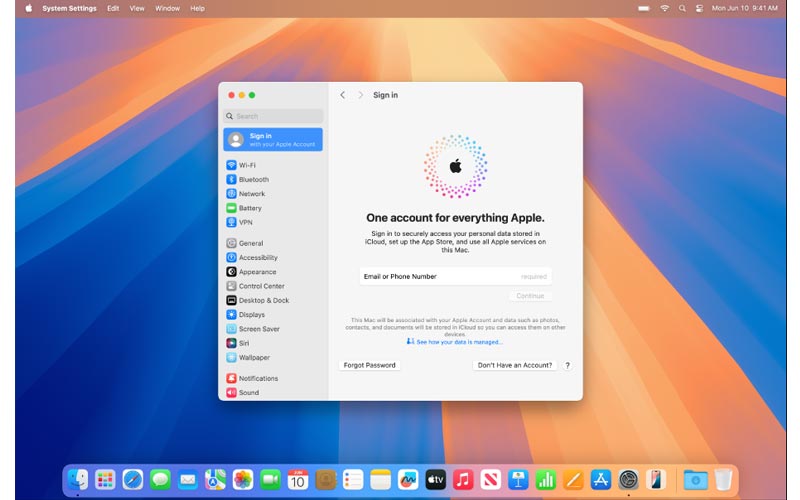Go forward with the right chevron
Viewport: 800px width, 500px height.
point(360,95)
